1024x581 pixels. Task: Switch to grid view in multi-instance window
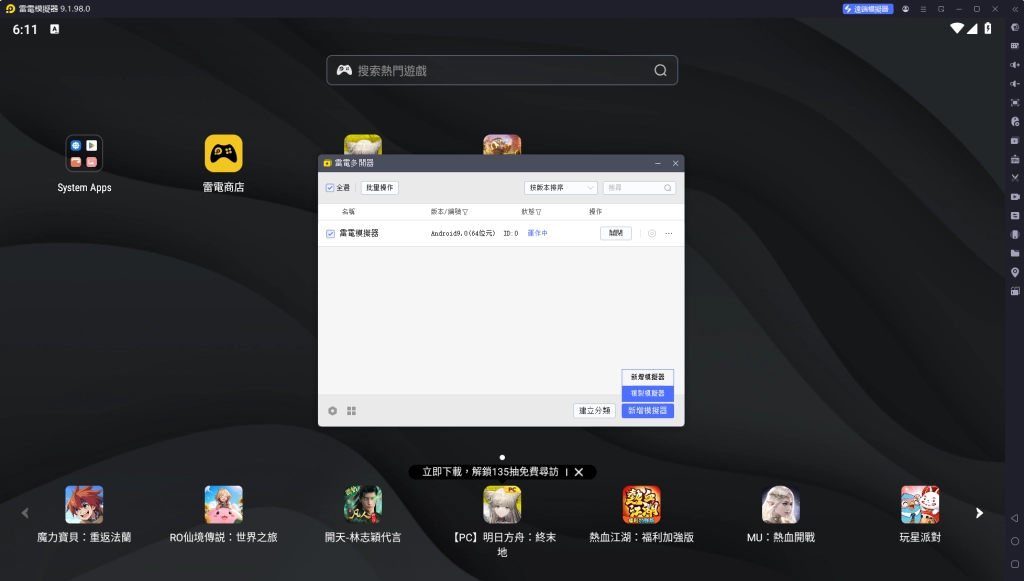coord(352,410)
